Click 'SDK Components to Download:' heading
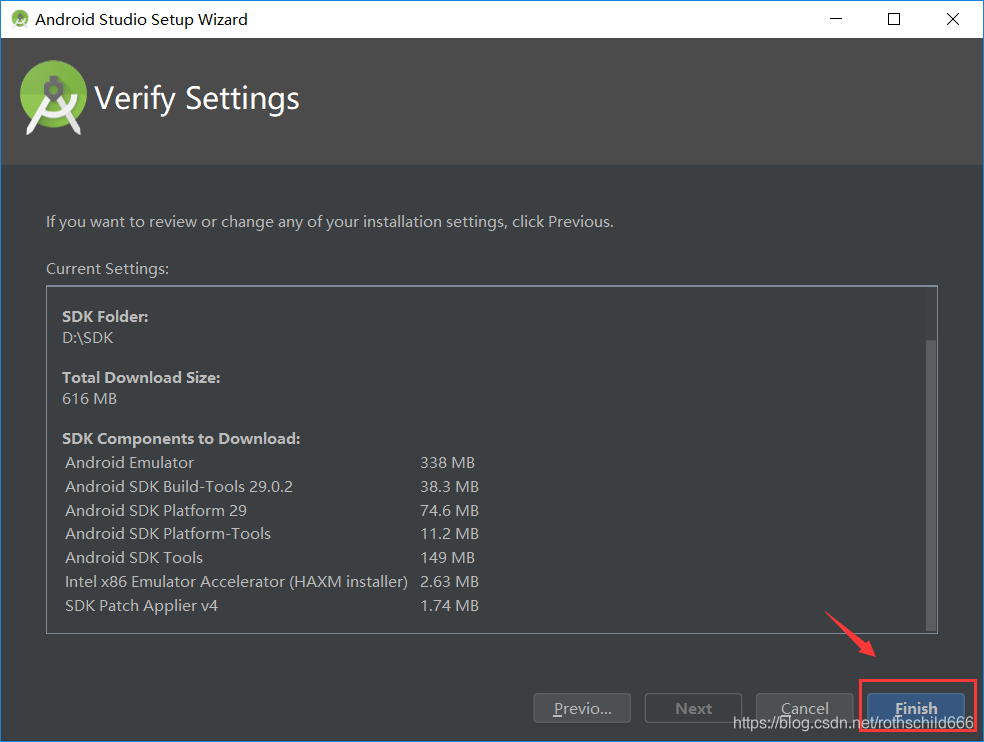Image resolution: width=984 pixels, height=742 pixels. tap(181, 438)
